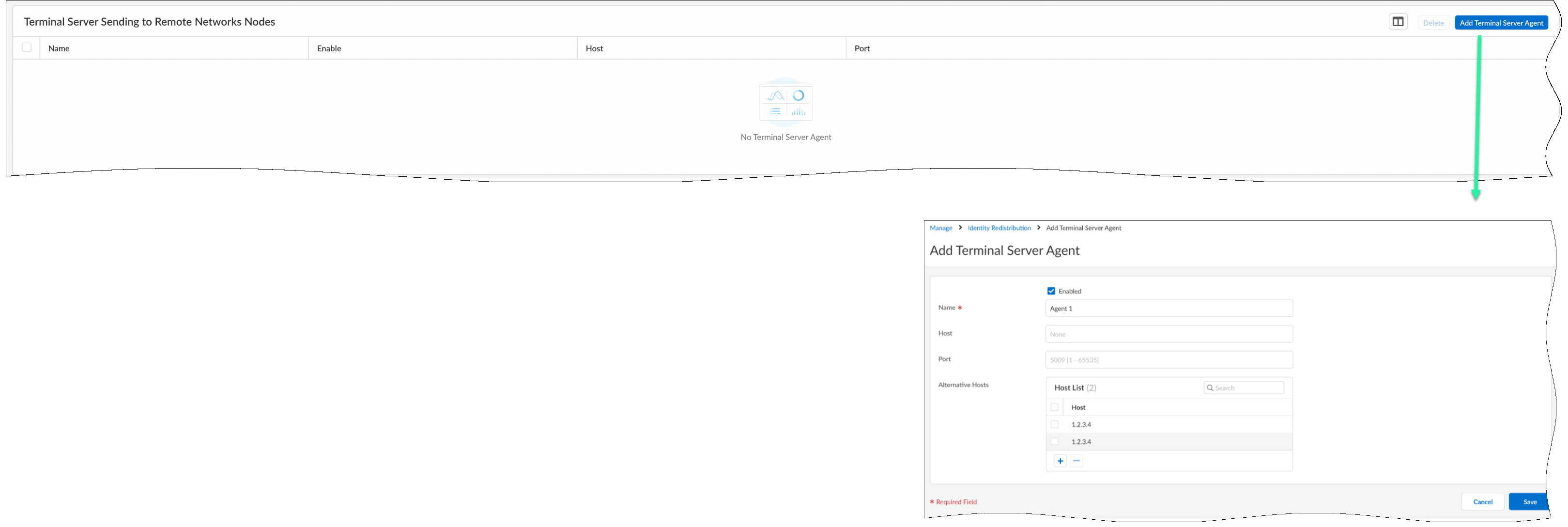The width and height of the screenshot is (1568, 527).
Task: Click the Manage breadcrumb link
Action: click(940, 228)
